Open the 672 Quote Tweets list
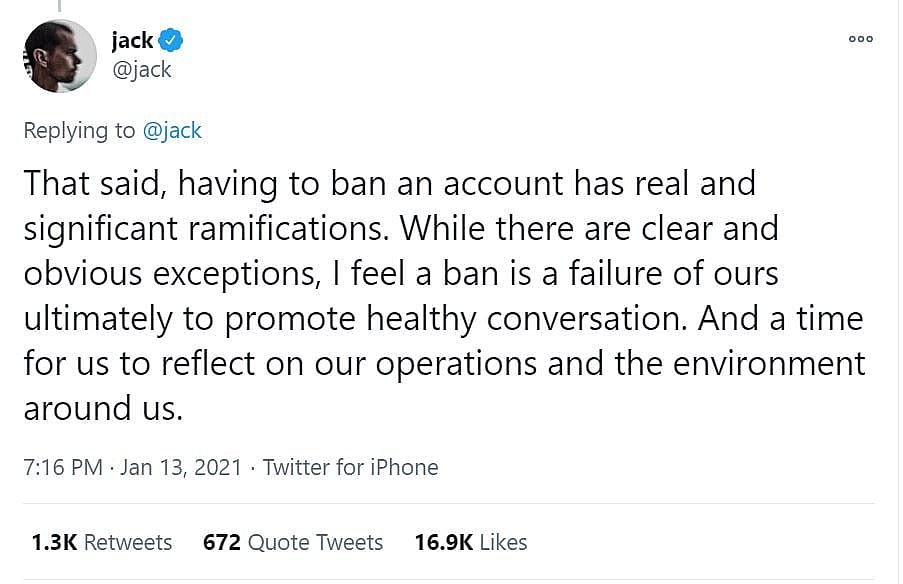The width and height of the screenshot is (903, 584). pyautogui.click(x=292, y=542)
